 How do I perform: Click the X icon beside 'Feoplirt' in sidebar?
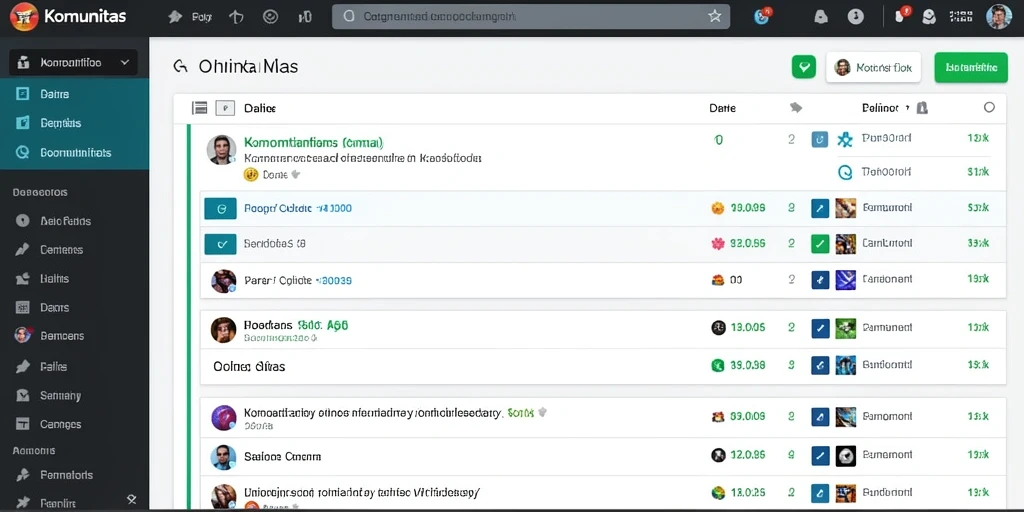coord(131,500)
